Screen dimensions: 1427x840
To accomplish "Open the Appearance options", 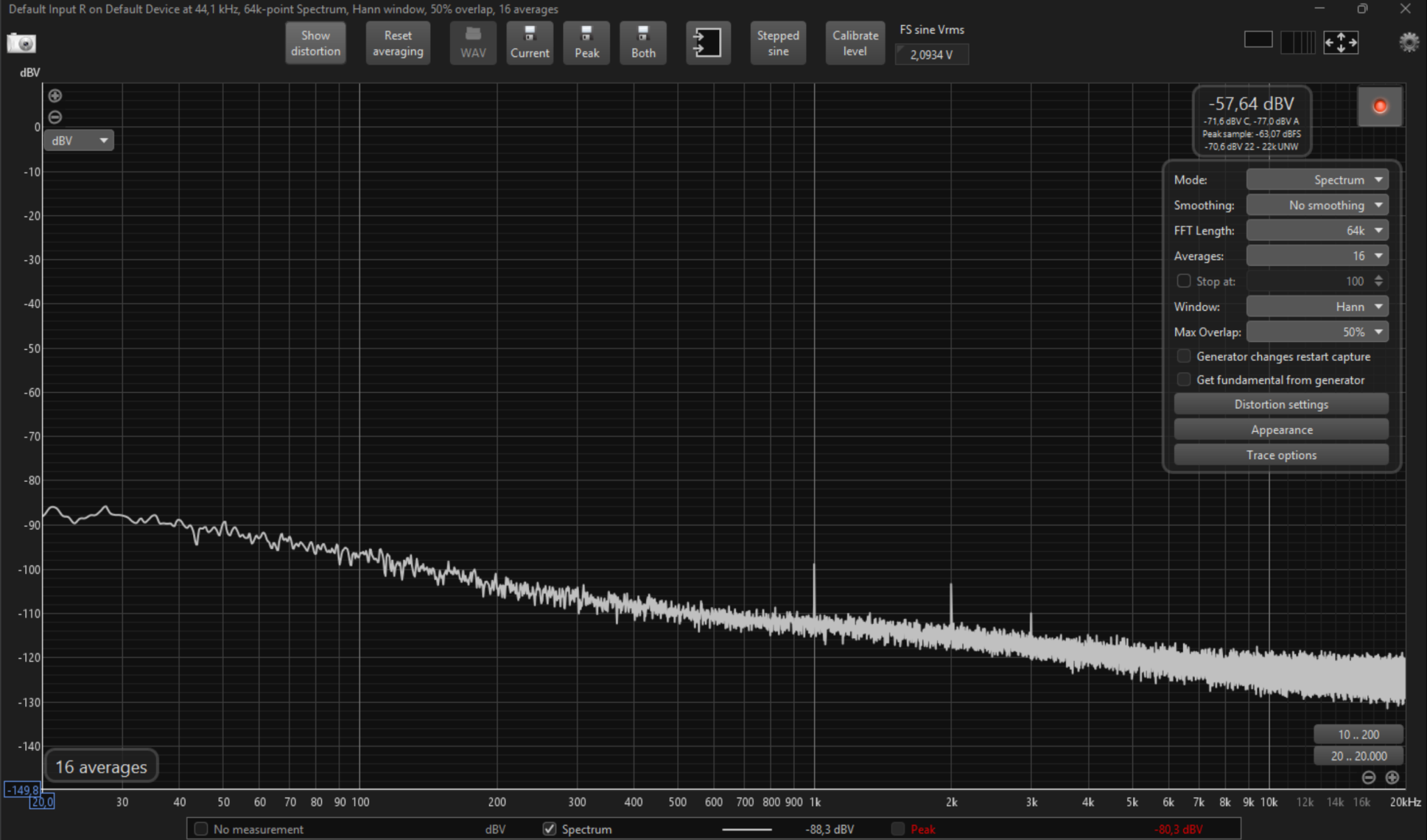I will (x=1281, y=430).
